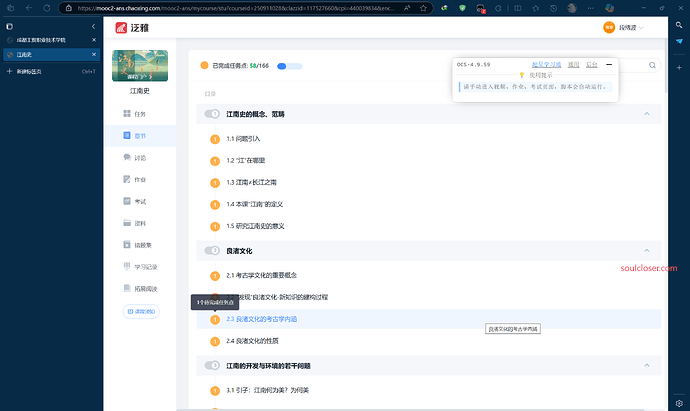Click chapter 3 number pill beside 江南的开发与环境的若干问题
The width and height of the screenshot is (690, 411).
pos(212,365)
